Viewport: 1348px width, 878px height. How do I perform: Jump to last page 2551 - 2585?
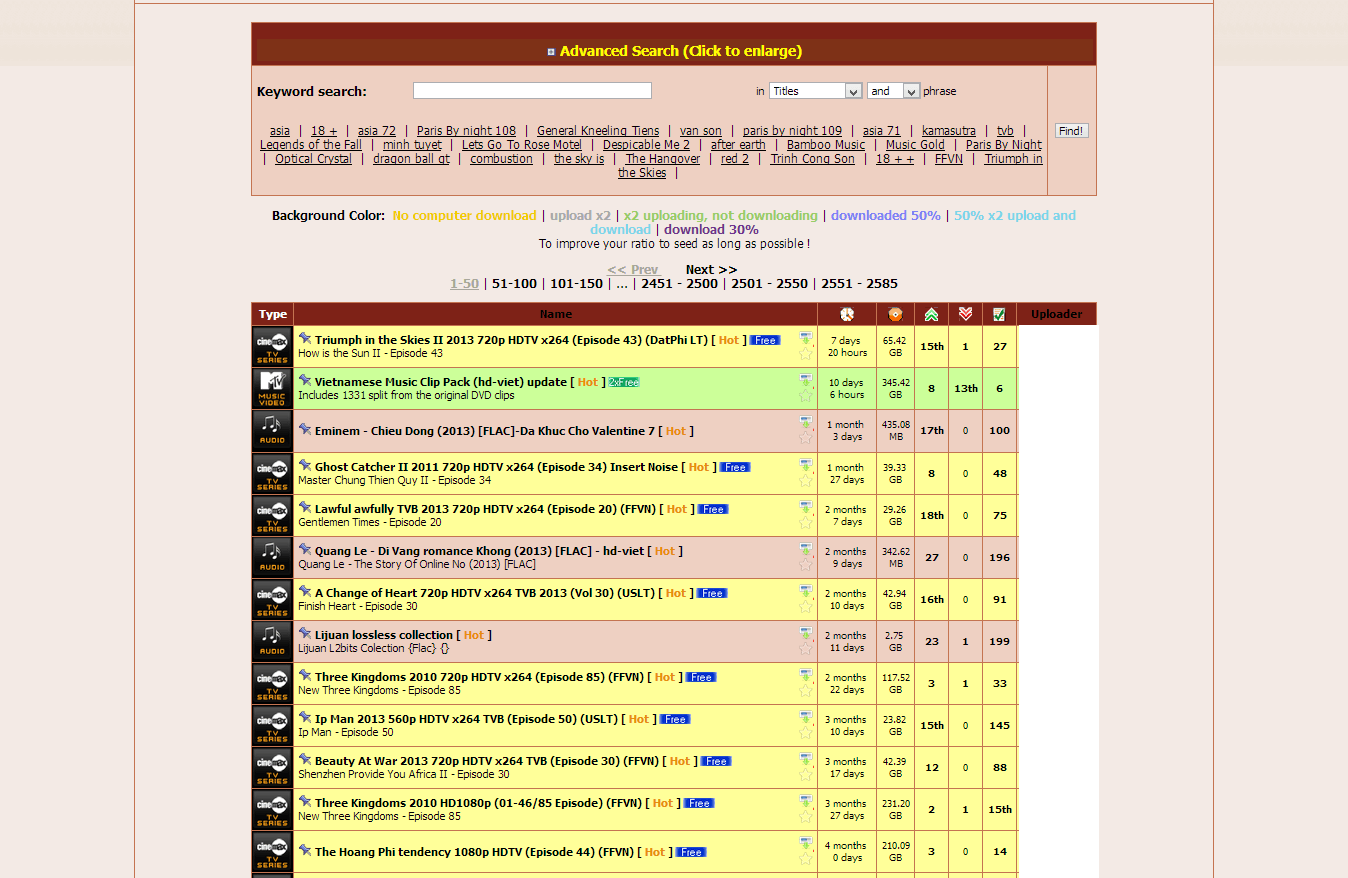click(x=859, y=283)
